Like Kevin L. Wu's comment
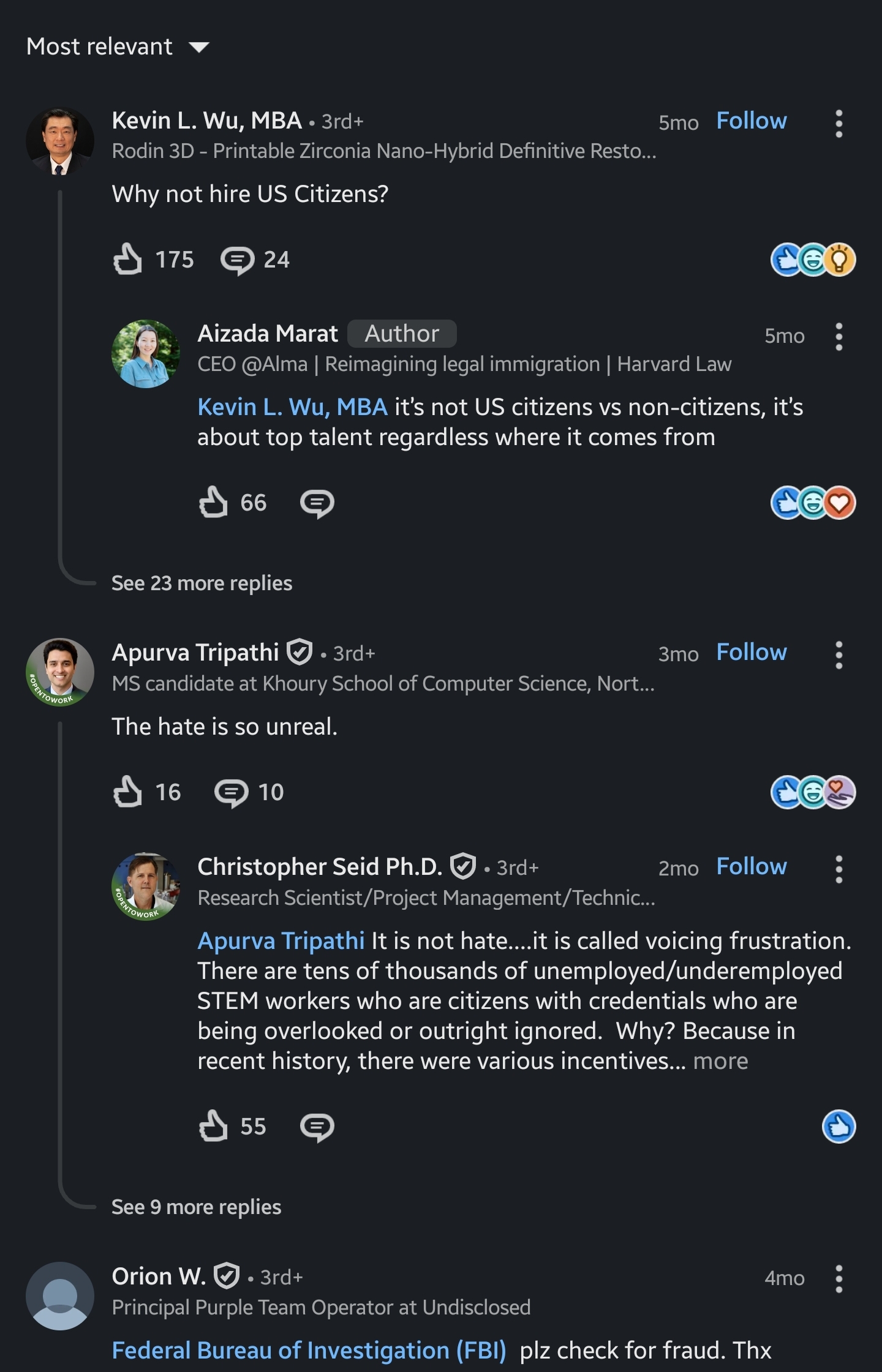Viewport: 882px width, 1372px height. [x=127, y=259]
